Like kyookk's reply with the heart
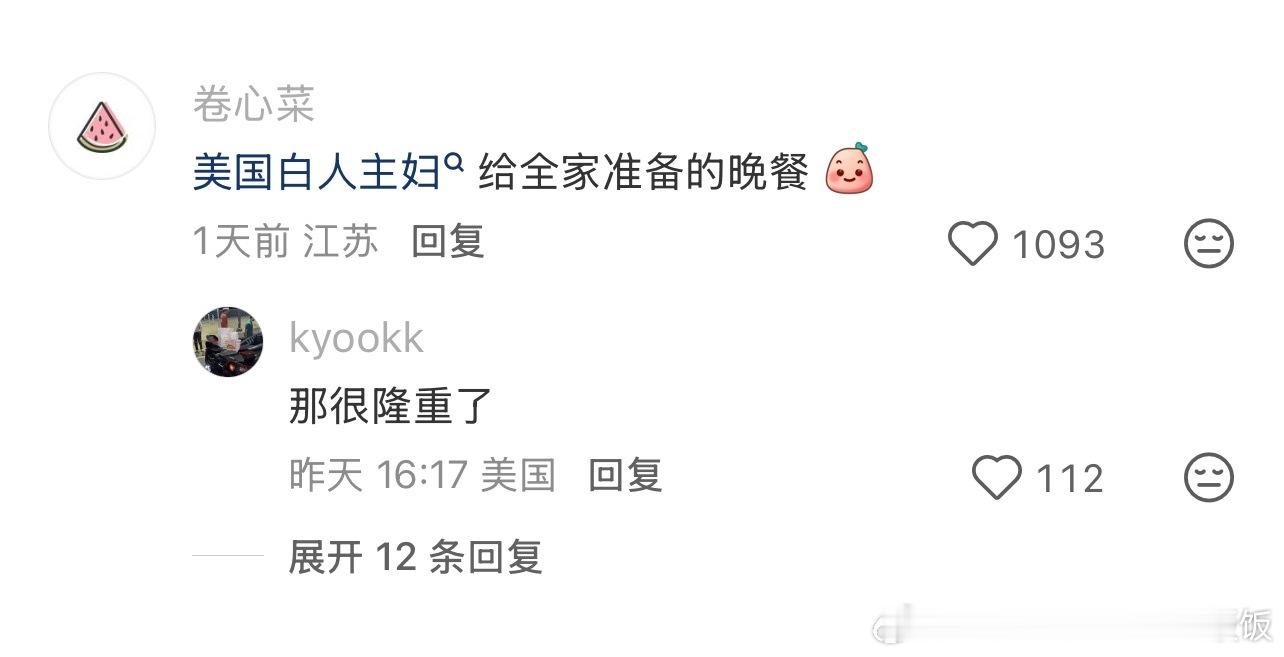This screenshot has width=1284, height=657. tap(997, 477)
